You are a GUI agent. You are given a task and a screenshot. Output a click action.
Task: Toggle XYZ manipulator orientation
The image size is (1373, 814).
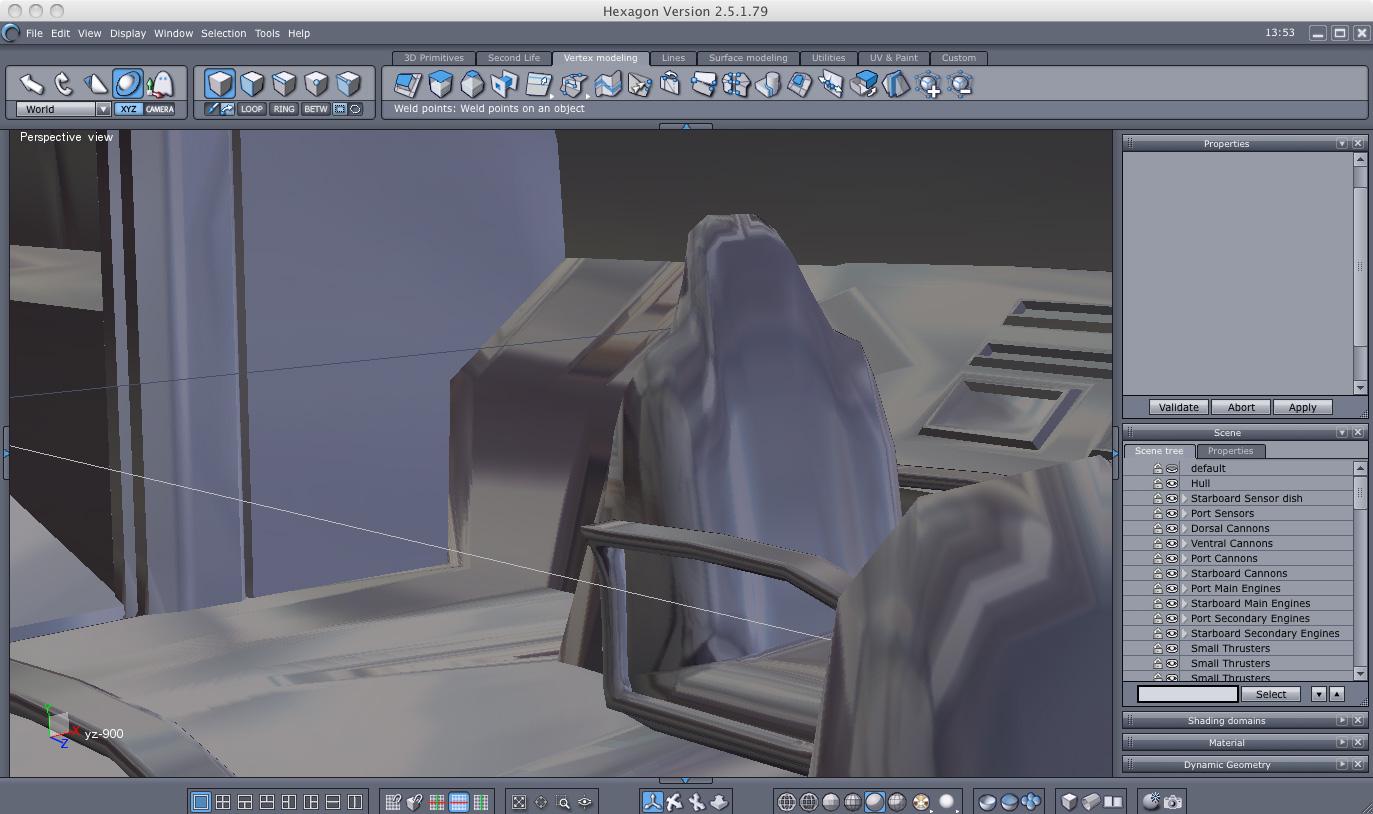[128, 109]
